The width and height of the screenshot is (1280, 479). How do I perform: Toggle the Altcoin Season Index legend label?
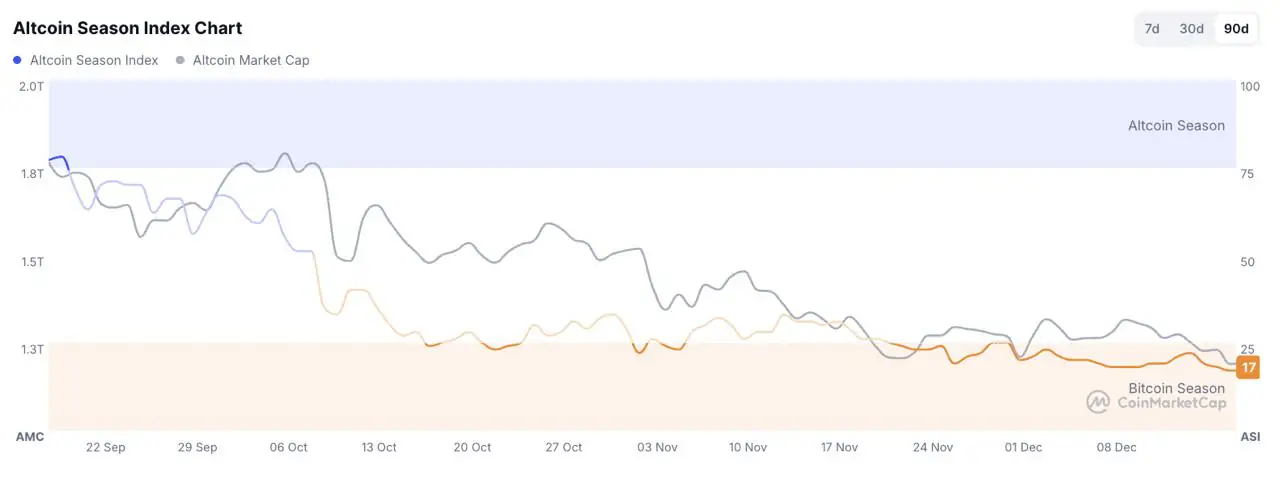(x=94, y=60)
